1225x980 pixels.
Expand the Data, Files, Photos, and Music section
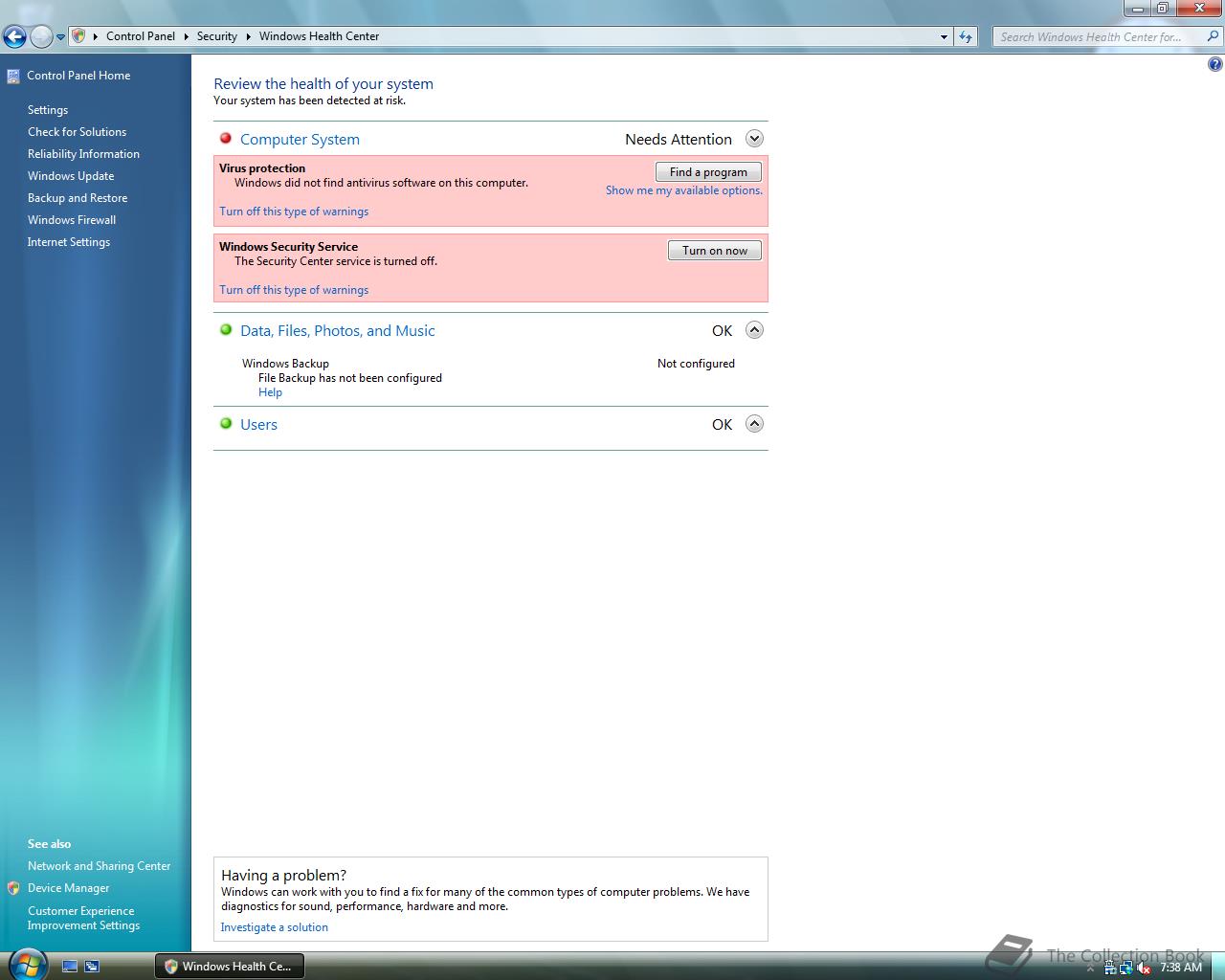tap(754, 330)
